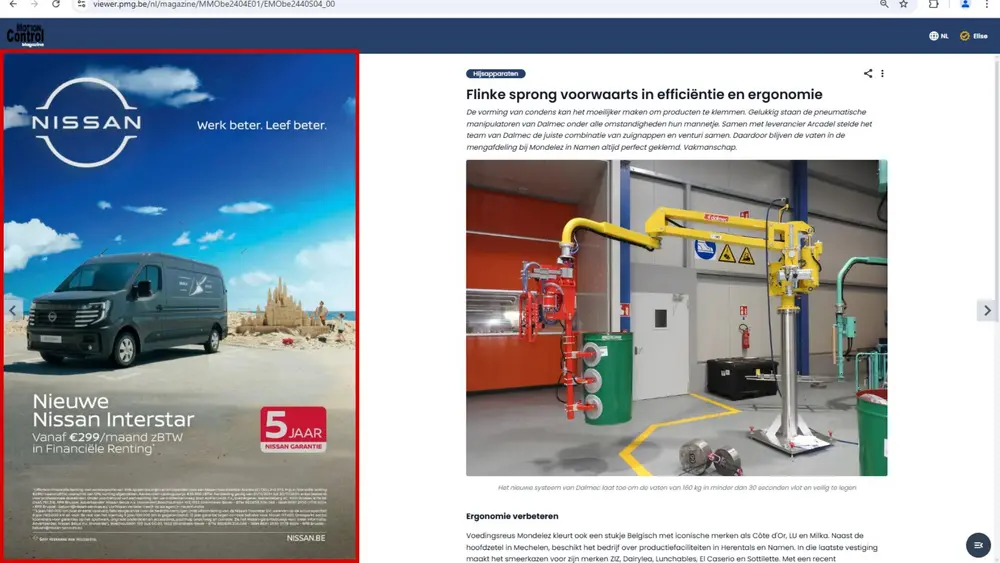Open the table of contents floating button
This screenshot has height=563, width=1000.
pyautogui.click(x=978, y=545)
